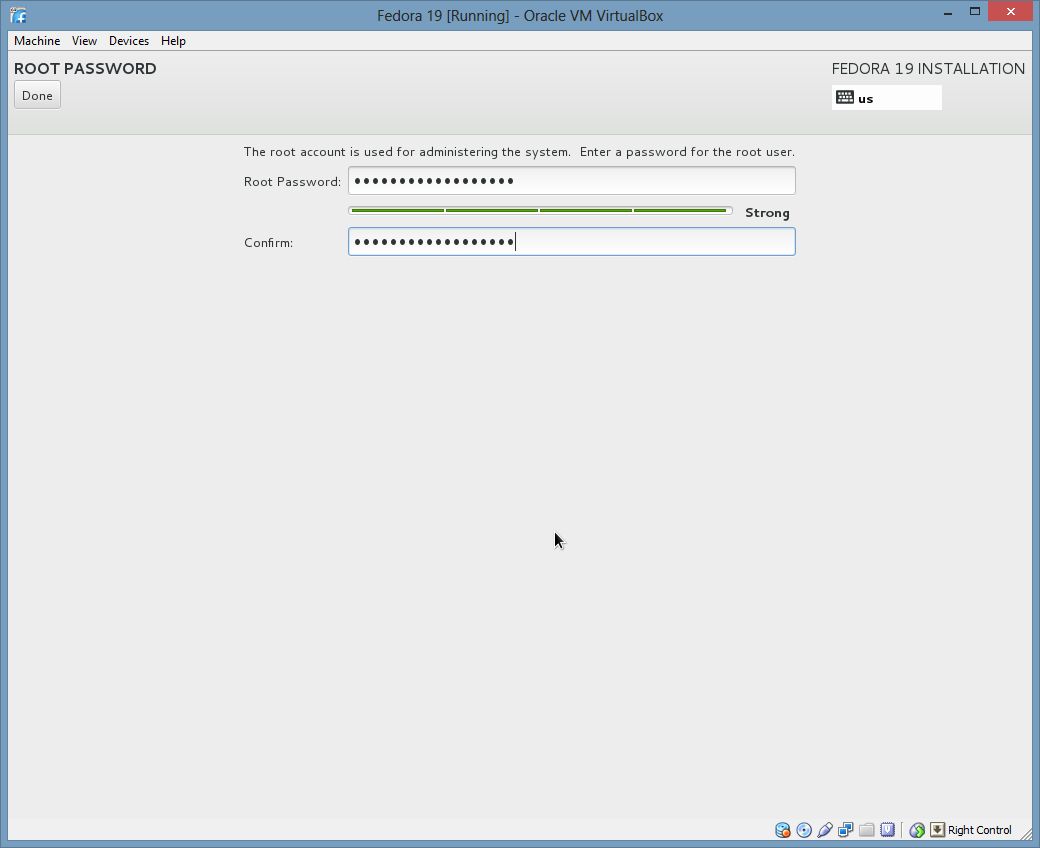1040x848 pixels.
Task: Open the USB devices status icon
Action: pyautogui.click(x=824, y=830)
